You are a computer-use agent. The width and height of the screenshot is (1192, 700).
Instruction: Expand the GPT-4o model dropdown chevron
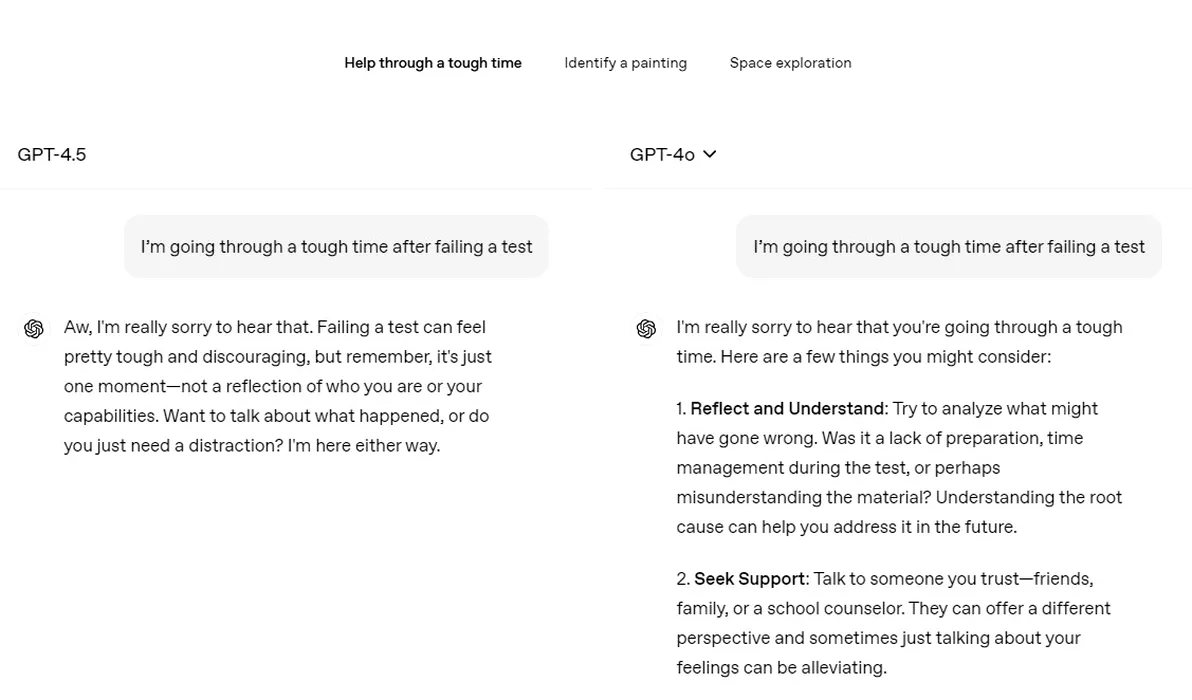(709, 154)
